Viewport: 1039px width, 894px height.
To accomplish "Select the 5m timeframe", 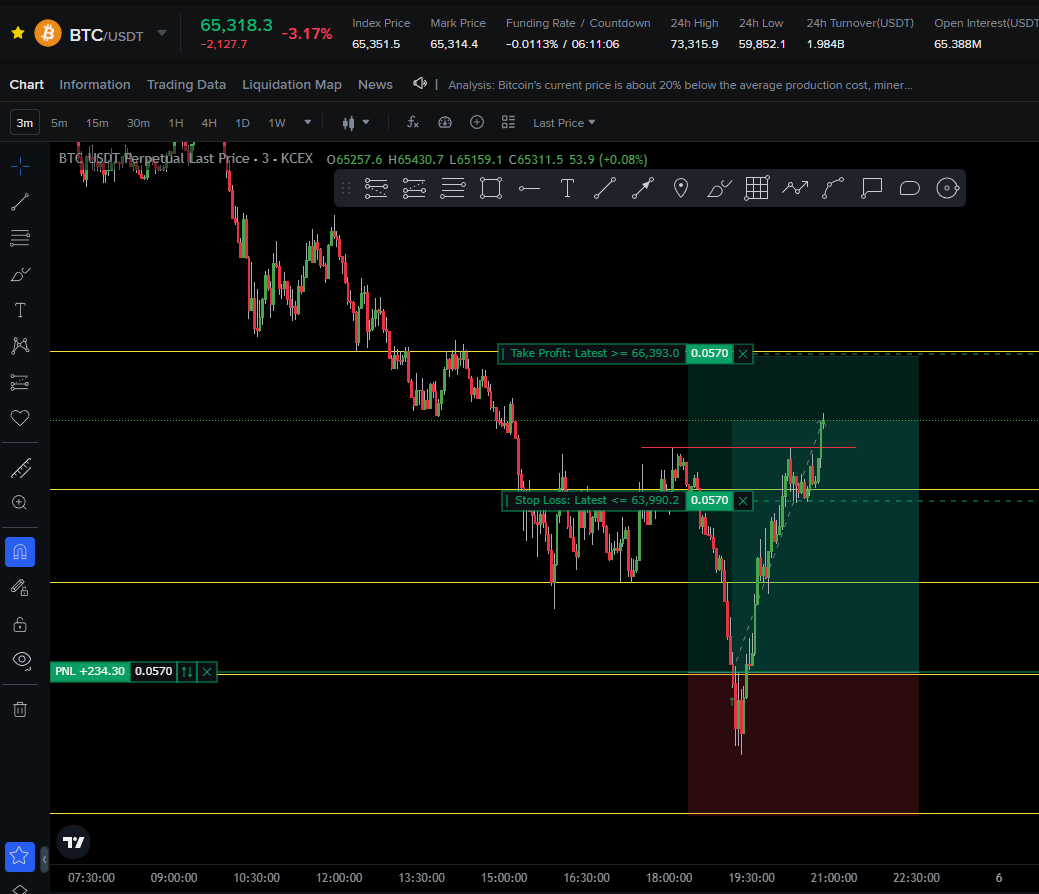I will tap(59, 123).
